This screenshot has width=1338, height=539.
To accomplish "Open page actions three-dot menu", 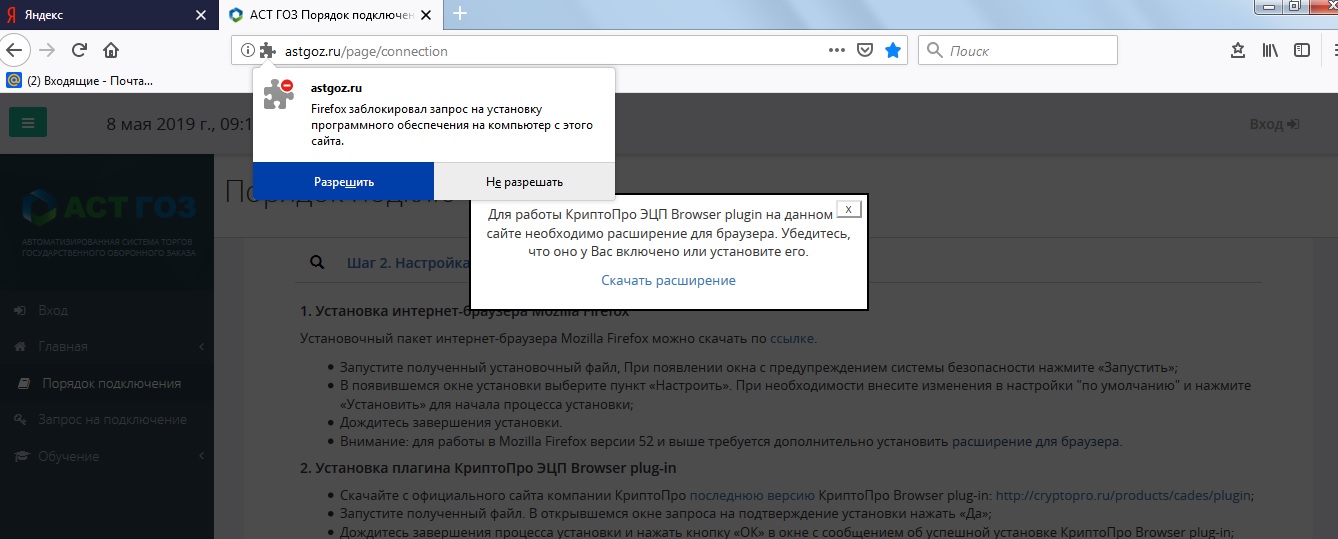I will tap(837, 50).
